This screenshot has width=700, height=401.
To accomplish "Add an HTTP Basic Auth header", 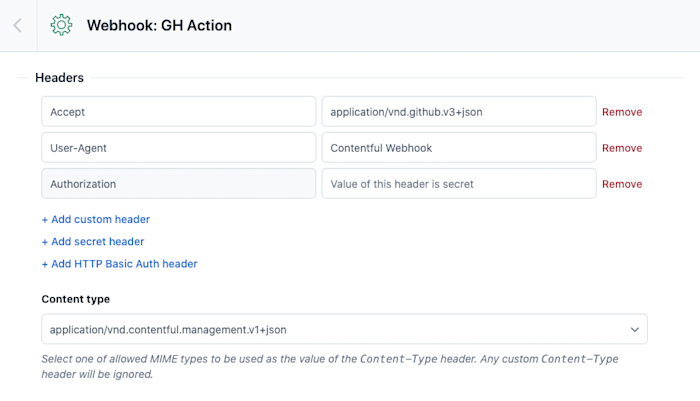I will pos(120,264).
